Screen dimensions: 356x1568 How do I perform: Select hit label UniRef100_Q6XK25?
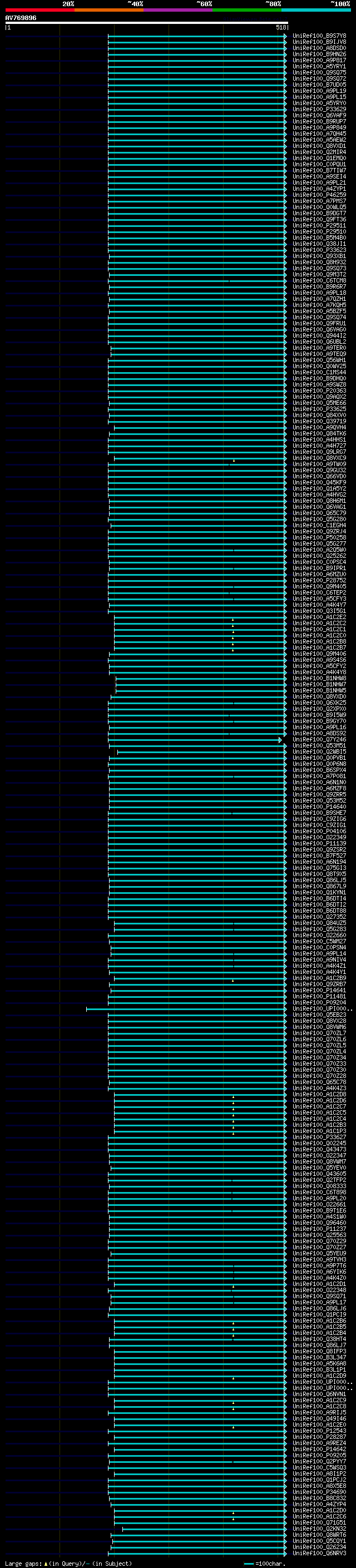click(319, 703)
